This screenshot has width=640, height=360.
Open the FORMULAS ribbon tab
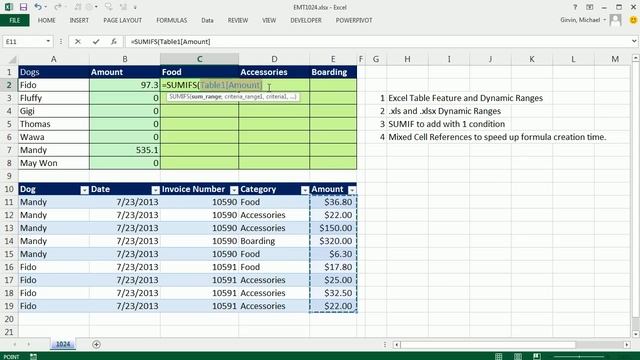[x=171, y=20]
